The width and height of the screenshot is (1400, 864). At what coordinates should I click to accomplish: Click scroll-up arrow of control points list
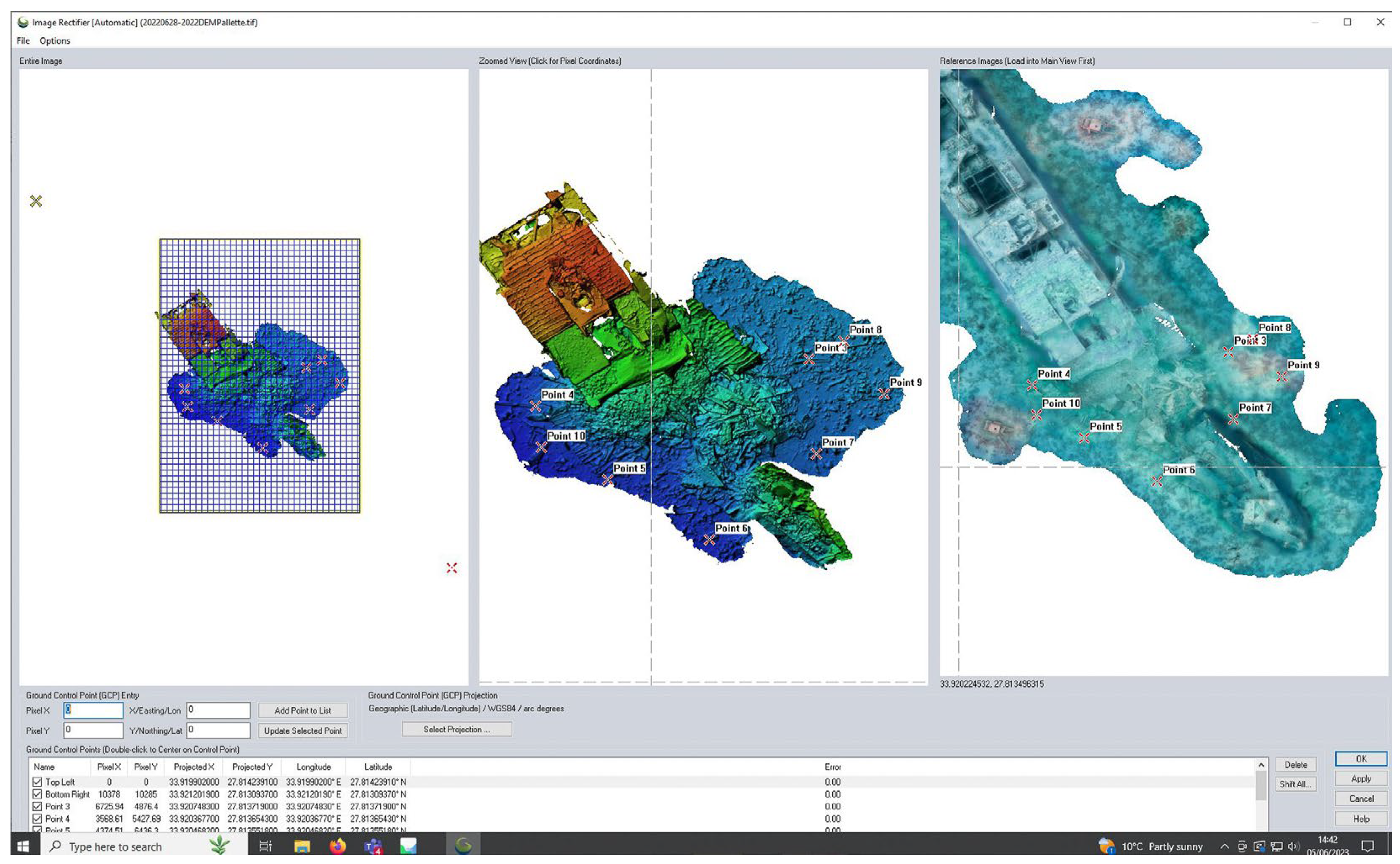(x=1261, y=765)
